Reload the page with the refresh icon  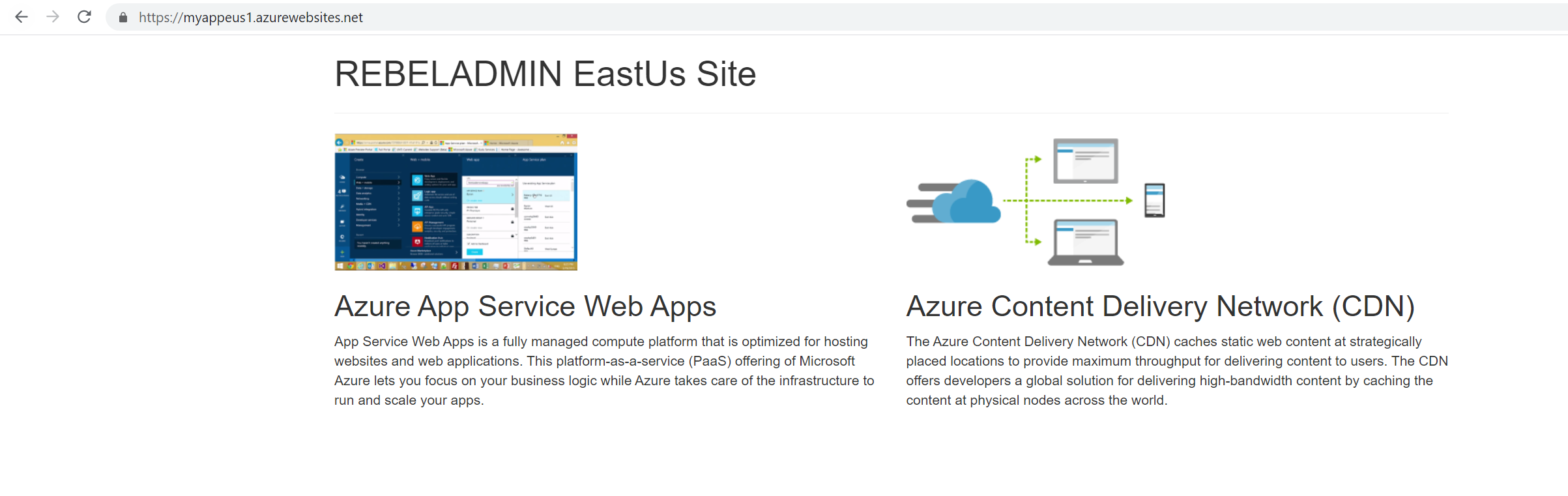point(84,17)
